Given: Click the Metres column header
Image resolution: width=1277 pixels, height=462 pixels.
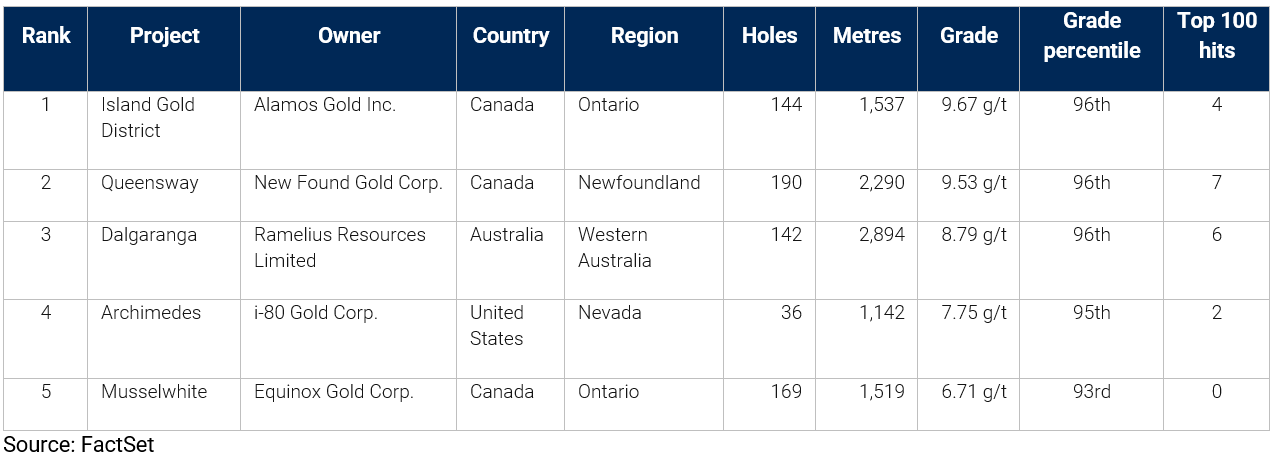Looking at the screenshot, I should point(867,36).
